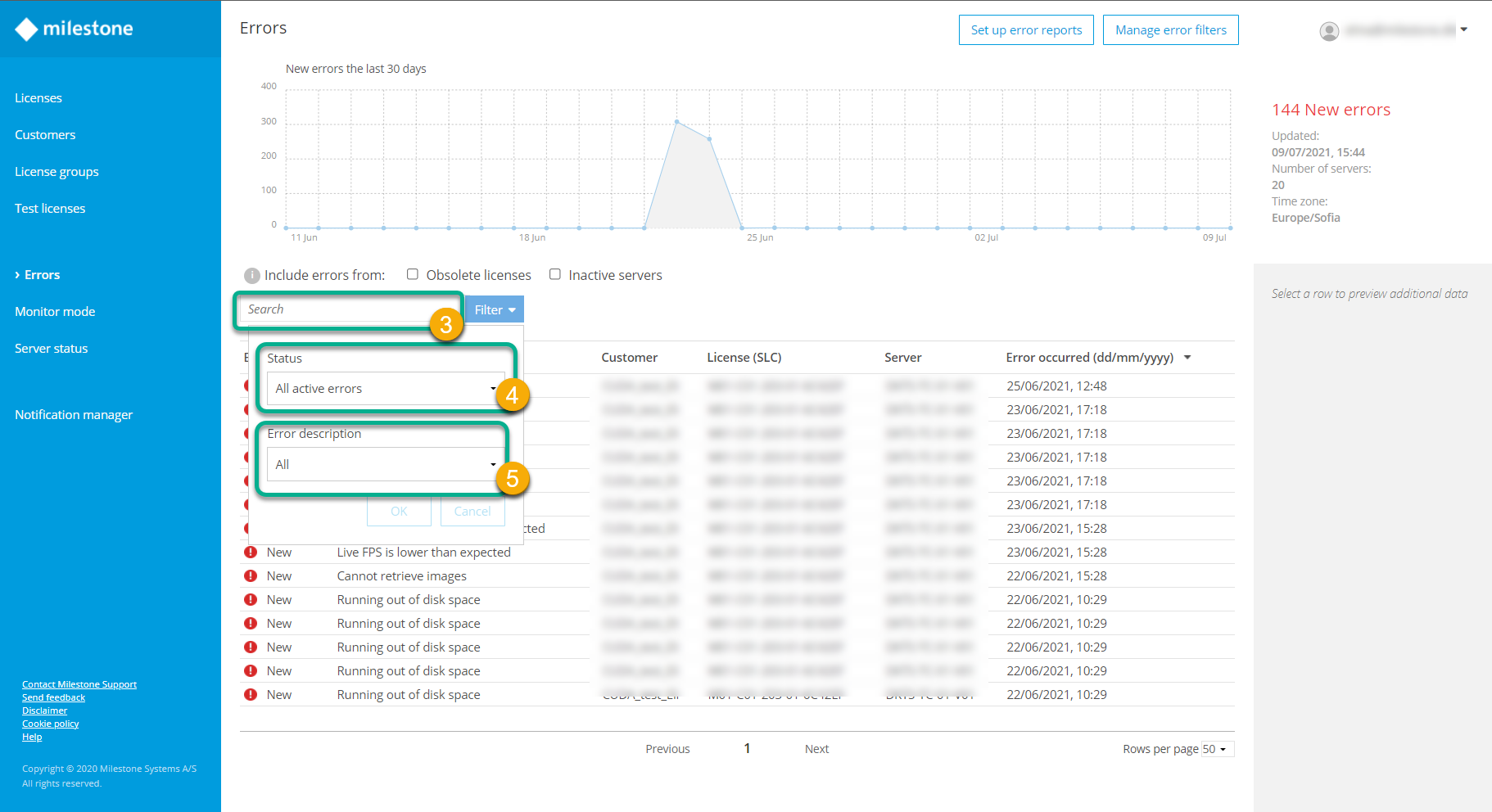Click the sort arrow next to Error occurred

[x=1187, y=358]
